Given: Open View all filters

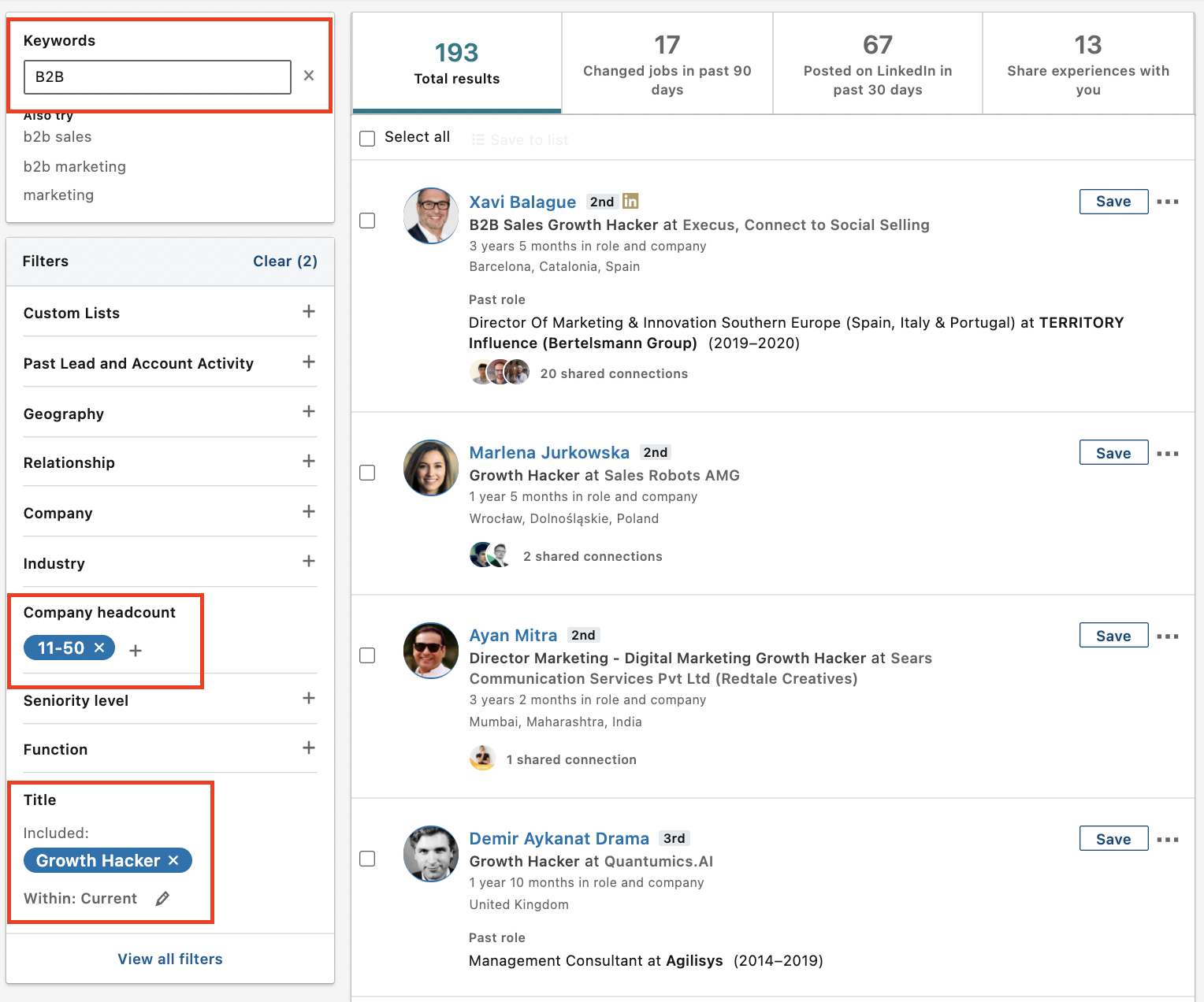Looking at the screenshot, I should [170, 959].
